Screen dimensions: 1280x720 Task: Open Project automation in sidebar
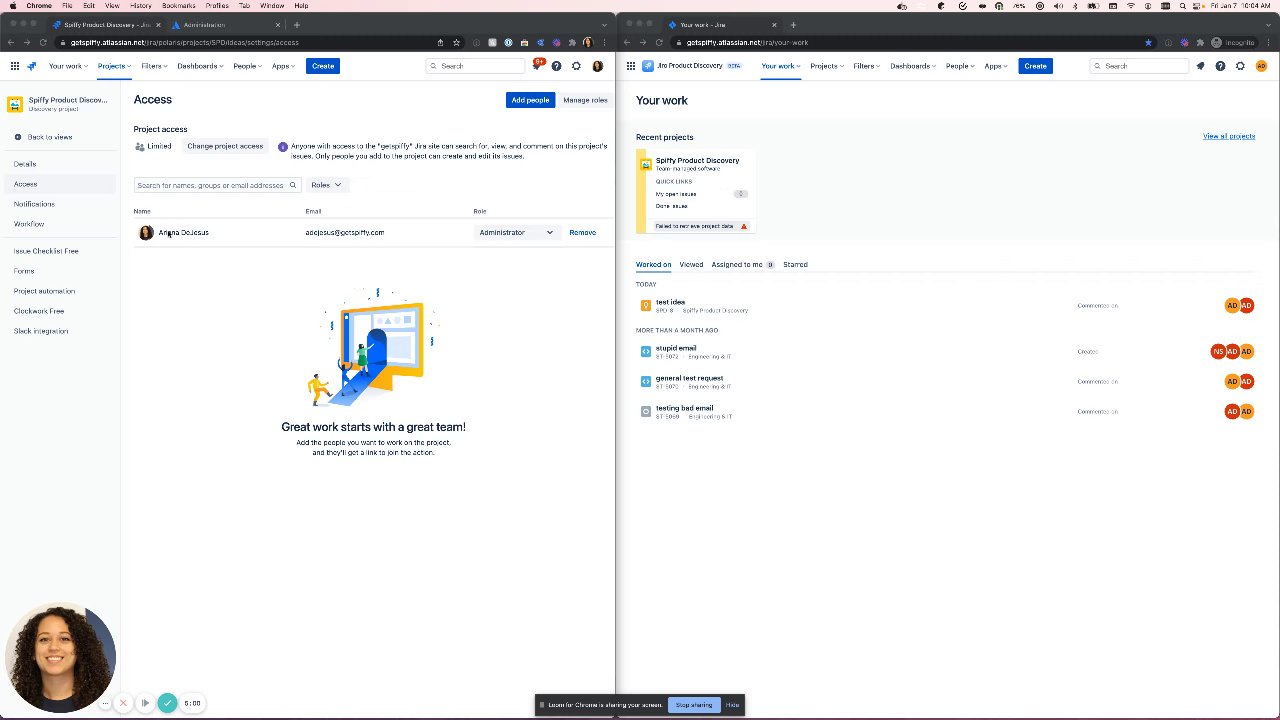pos(44,291)
